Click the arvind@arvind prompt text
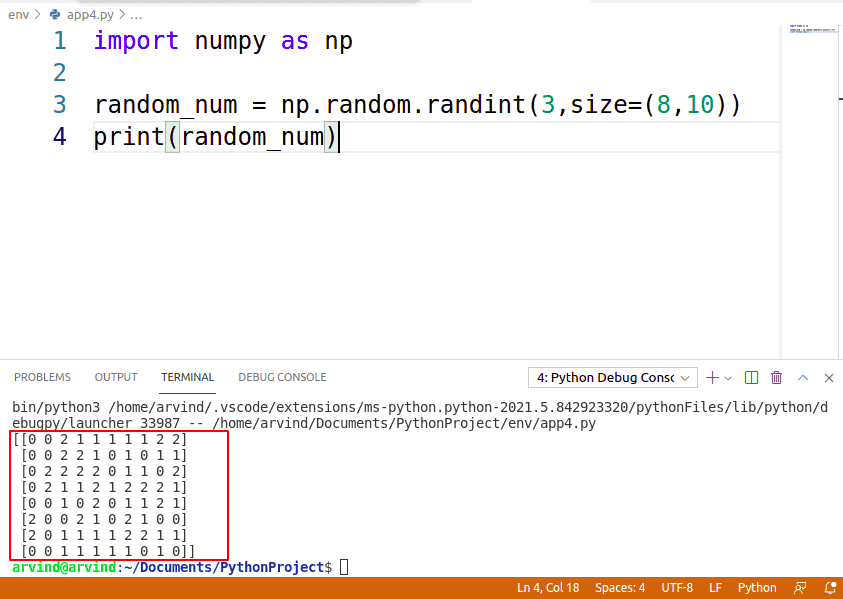Image resolution: width=843 pixels, height=599 pixels. (64, 567)
